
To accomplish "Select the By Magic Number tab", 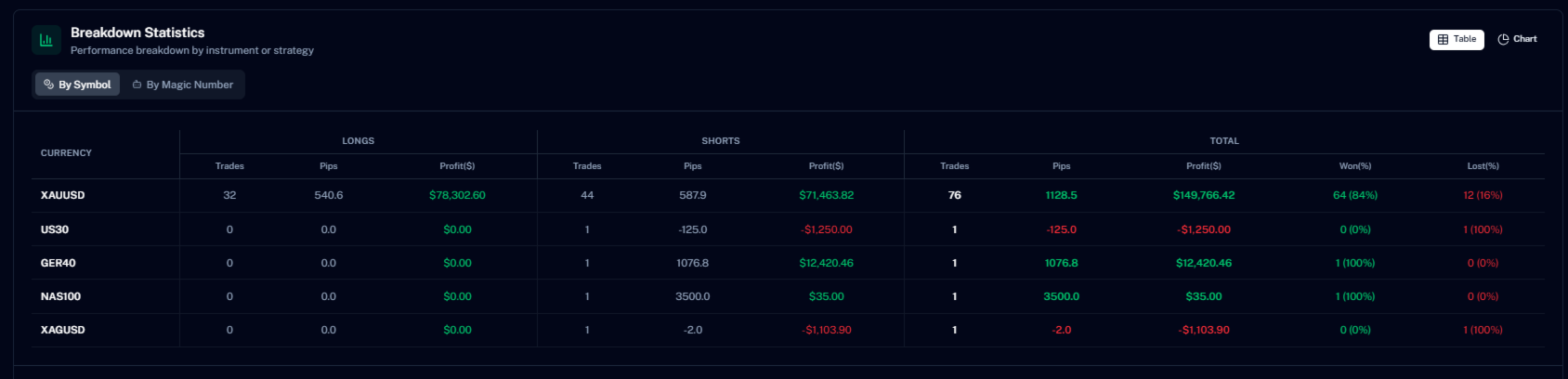I will 182,85.
